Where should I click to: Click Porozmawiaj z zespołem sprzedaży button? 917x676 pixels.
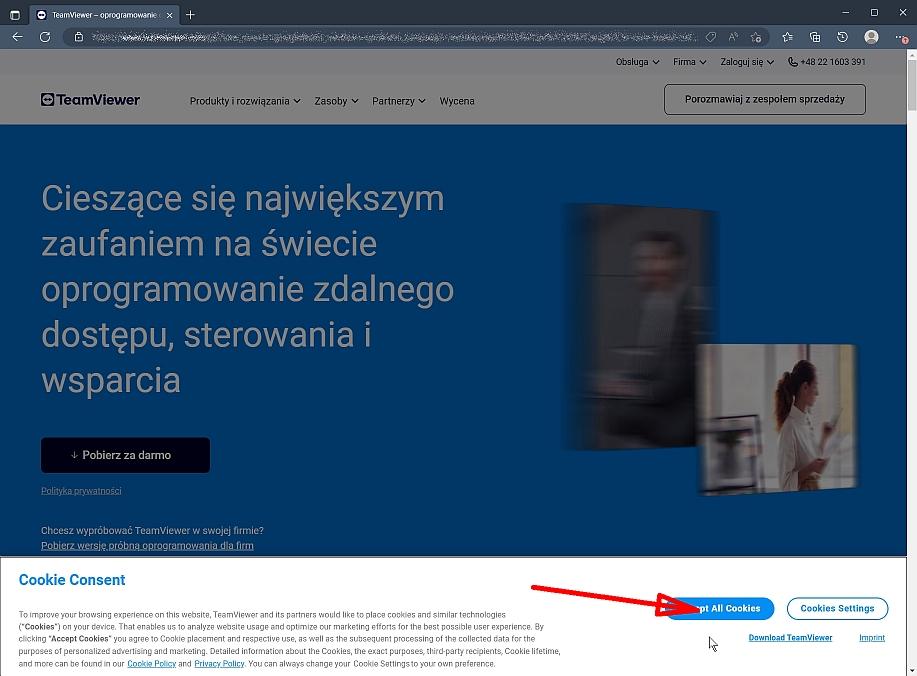point(765,99)
